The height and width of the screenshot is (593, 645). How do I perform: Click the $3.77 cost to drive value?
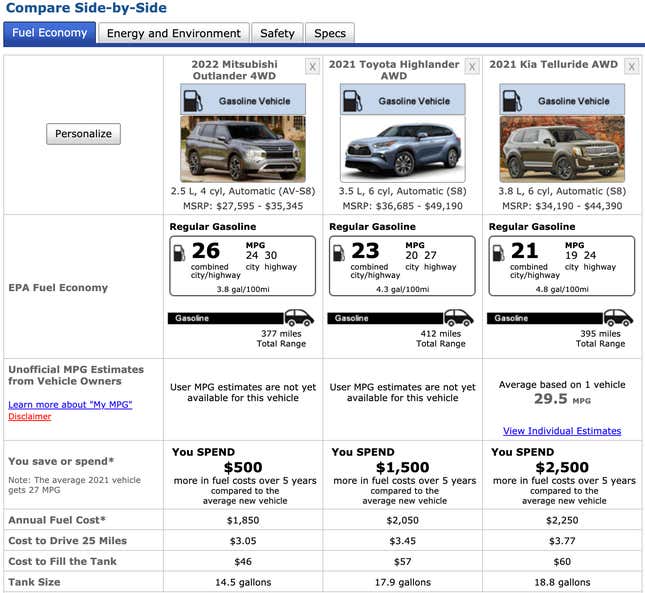point(562,541)
